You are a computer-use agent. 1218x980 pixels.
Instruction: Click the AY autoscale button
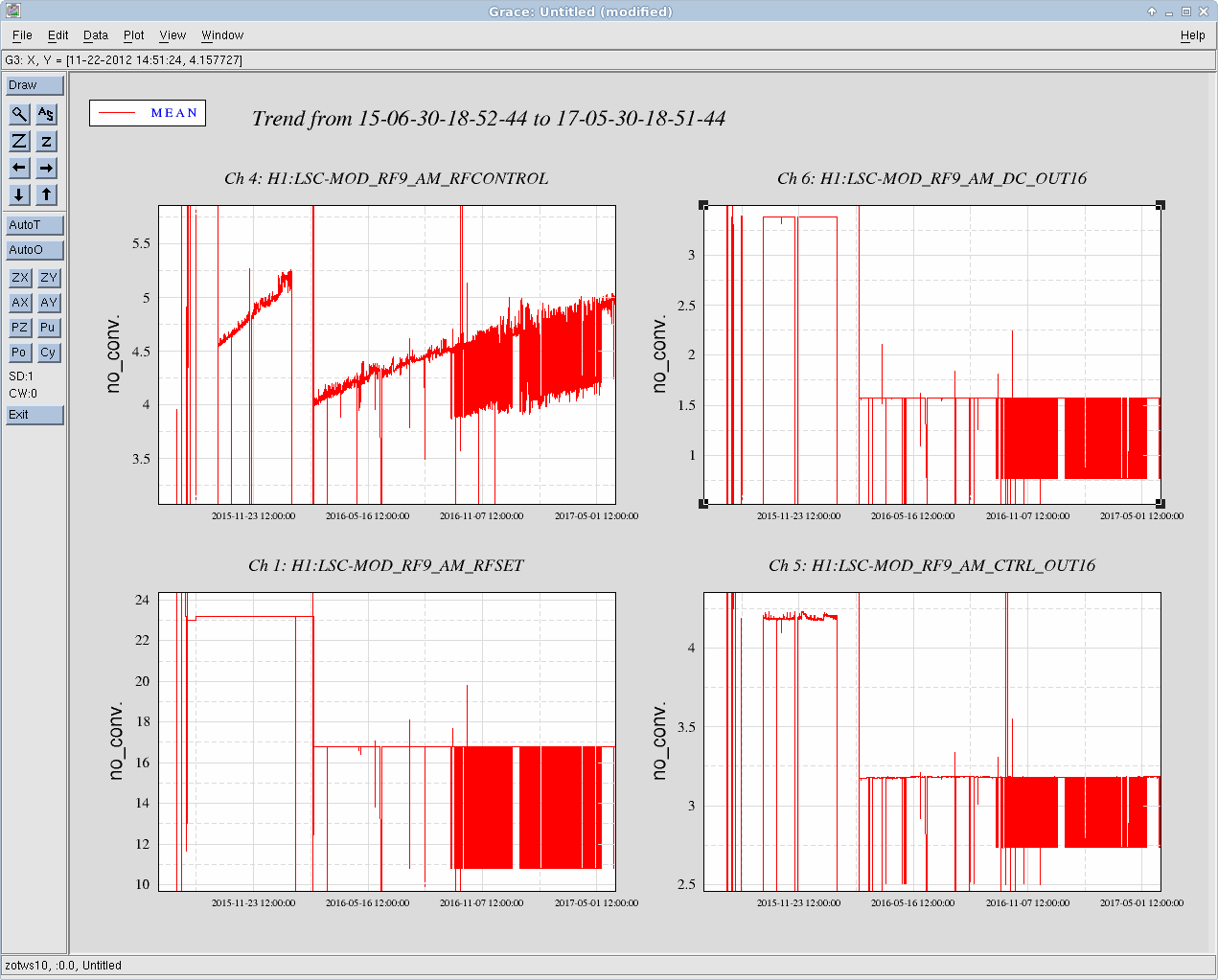coord(49,303)
